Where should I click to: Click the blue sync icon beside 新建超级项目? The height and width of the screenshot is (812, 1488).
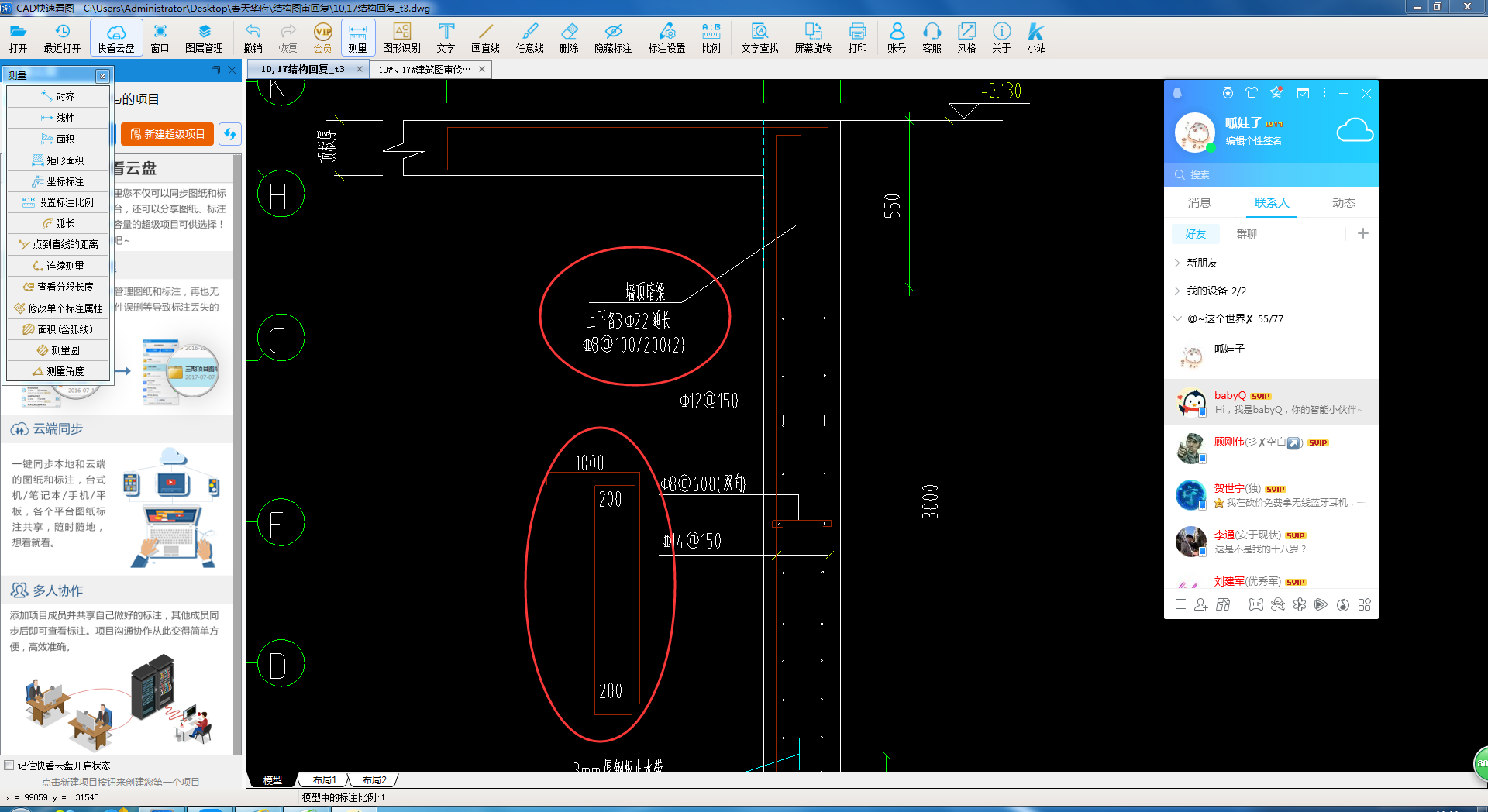(230, 134)
